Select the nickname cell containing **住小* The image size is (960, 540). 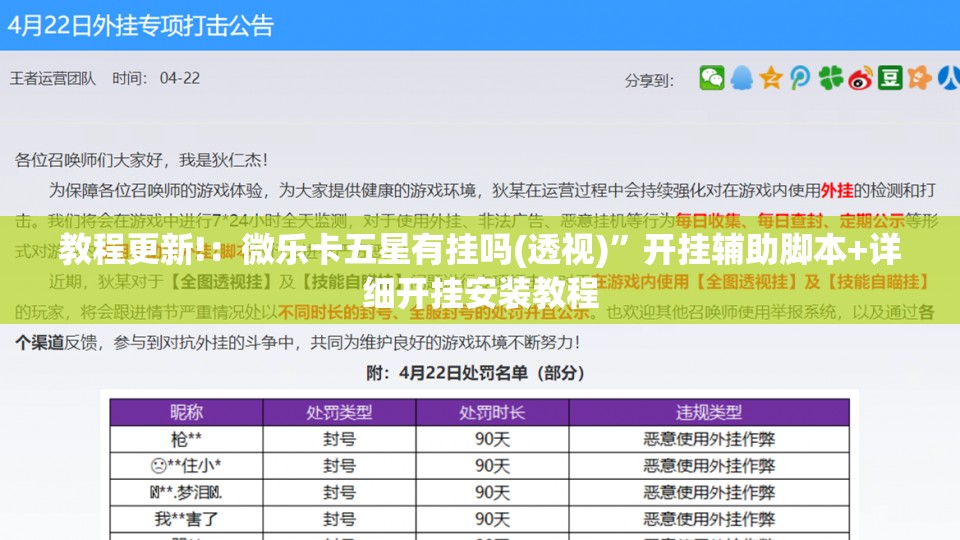(x=186, y=466)
